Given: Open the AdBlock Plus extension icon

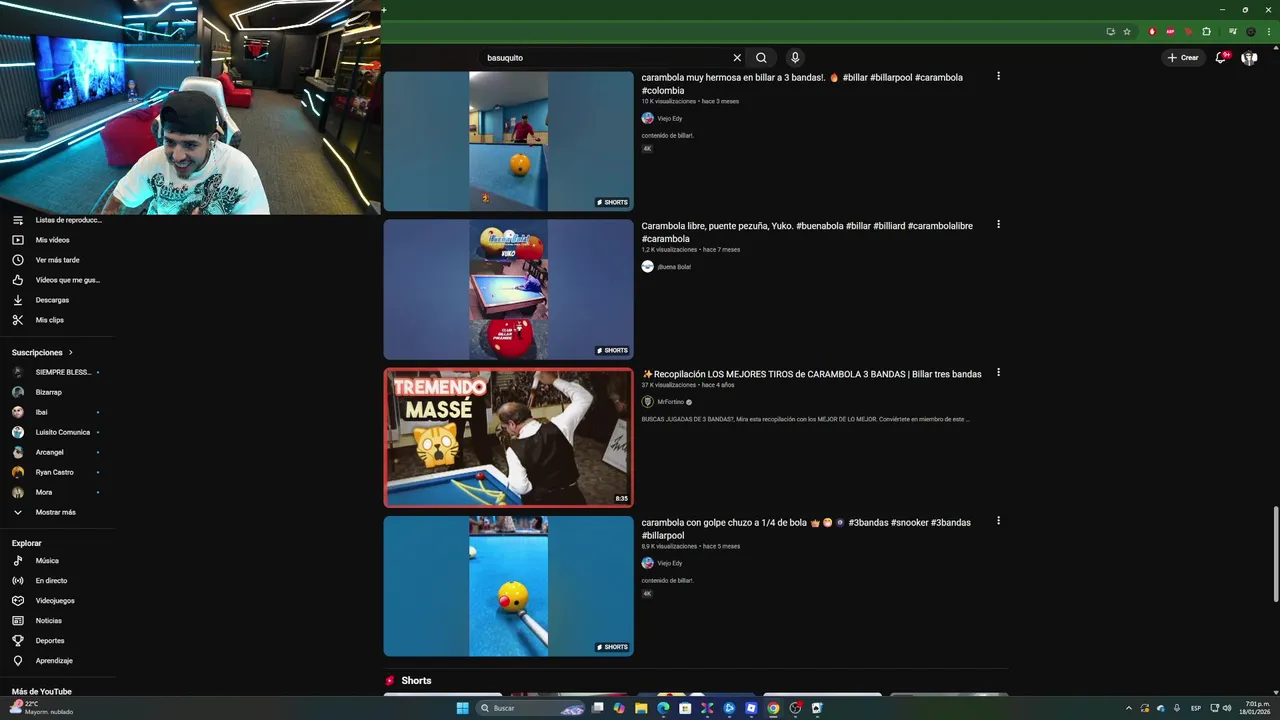Looking at the screenshot, I should pos(1170,31).
